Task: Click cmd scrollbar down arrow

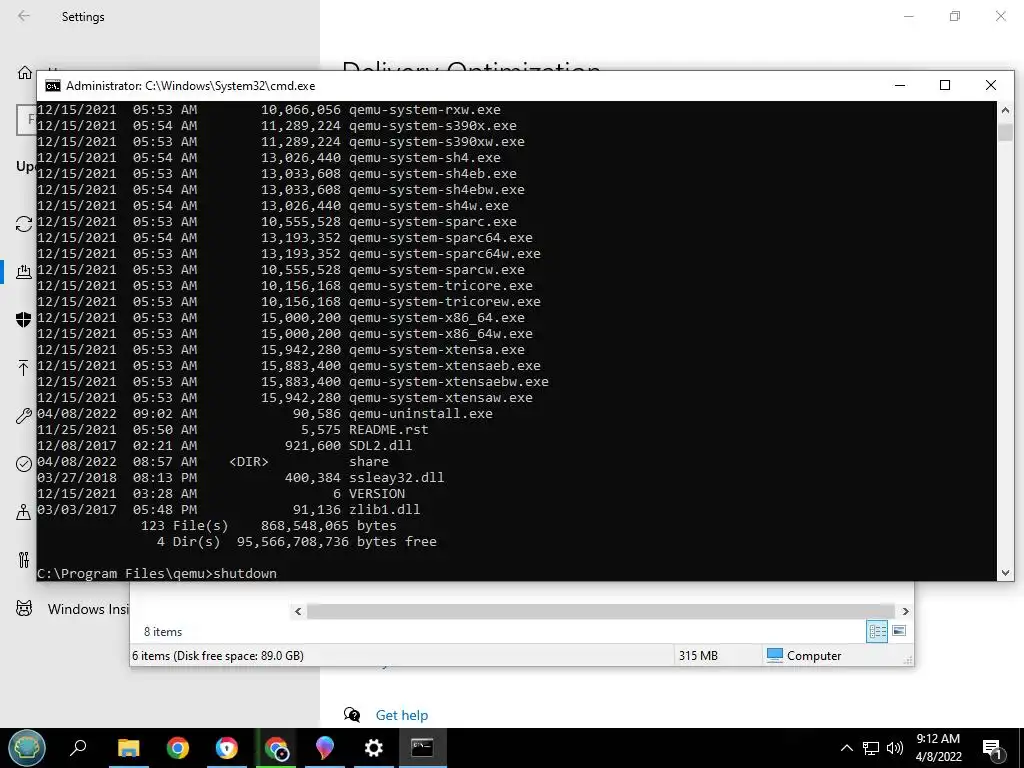Action: coord(1005,573)
